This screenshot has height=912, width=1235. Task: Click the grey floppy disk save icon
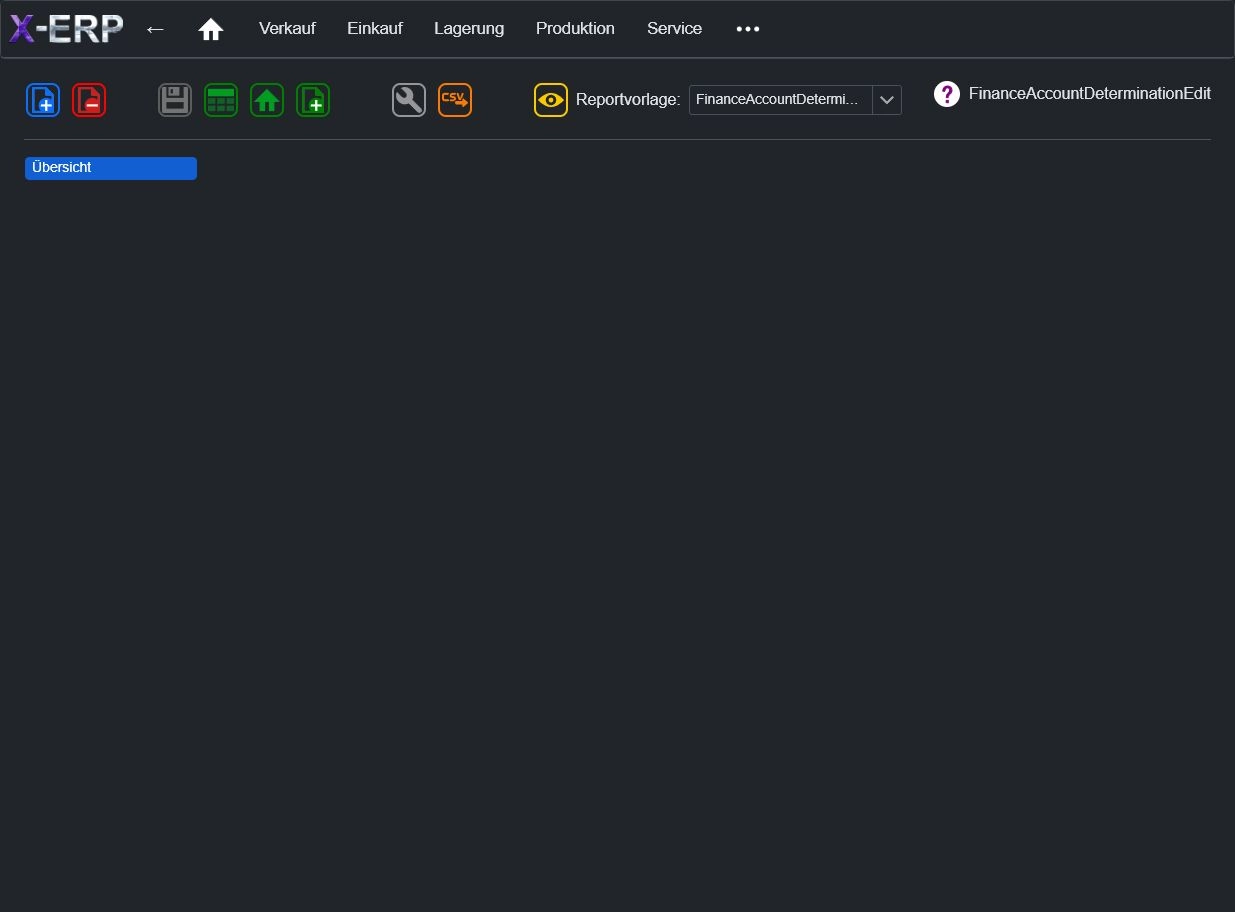[175, 100]
